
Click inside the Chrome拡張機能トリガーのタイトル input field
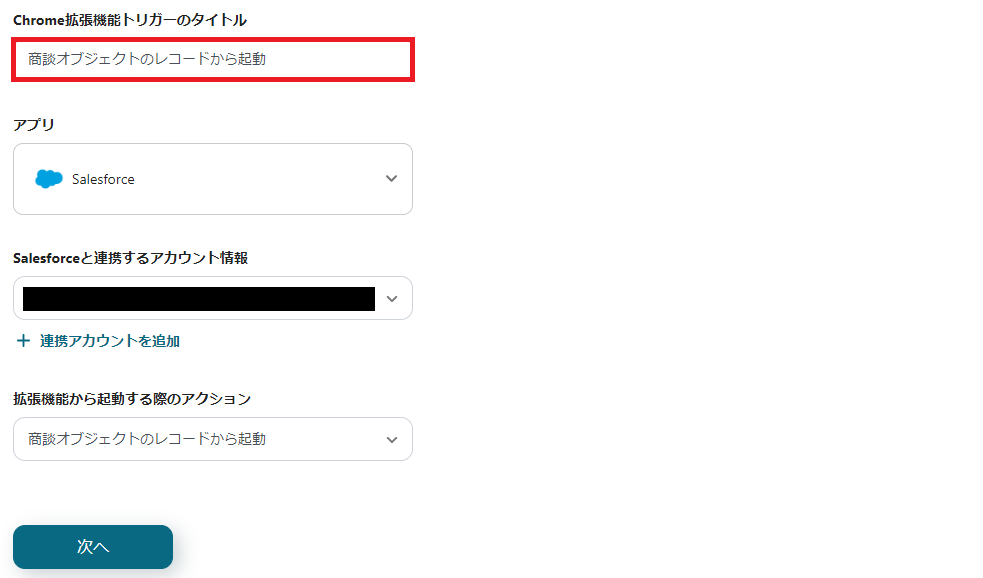(x=212, y=60)
